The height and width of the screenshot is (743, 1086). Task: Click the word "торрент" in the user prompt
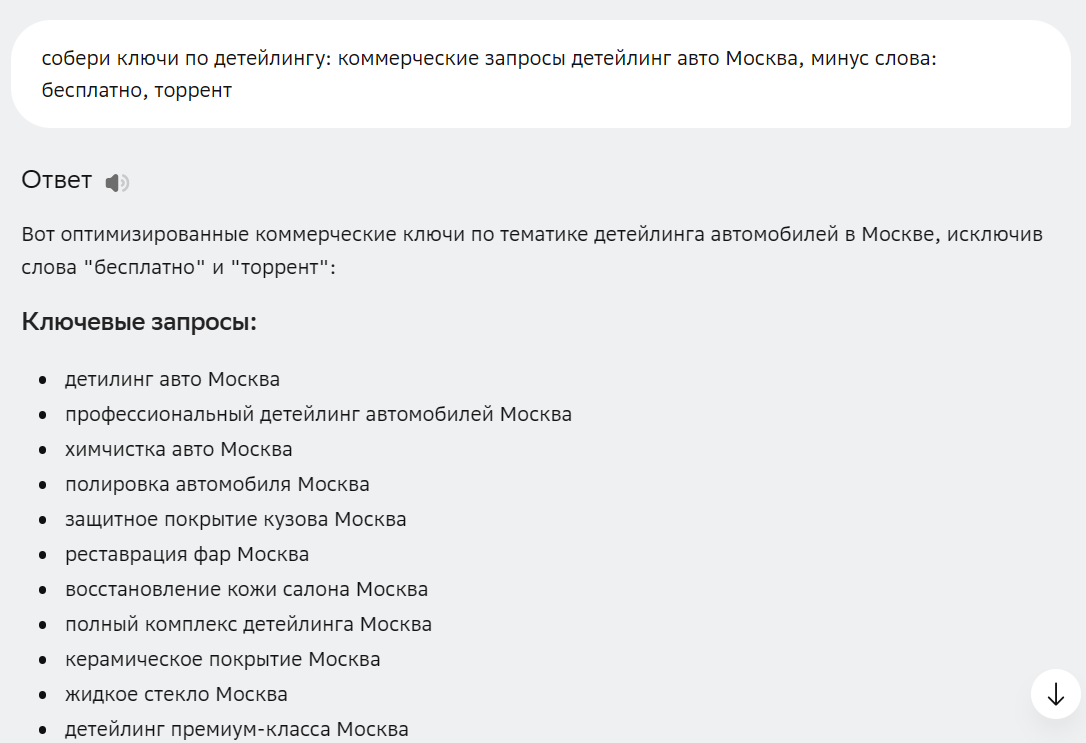pyautogui.click(x=193, y=91)
